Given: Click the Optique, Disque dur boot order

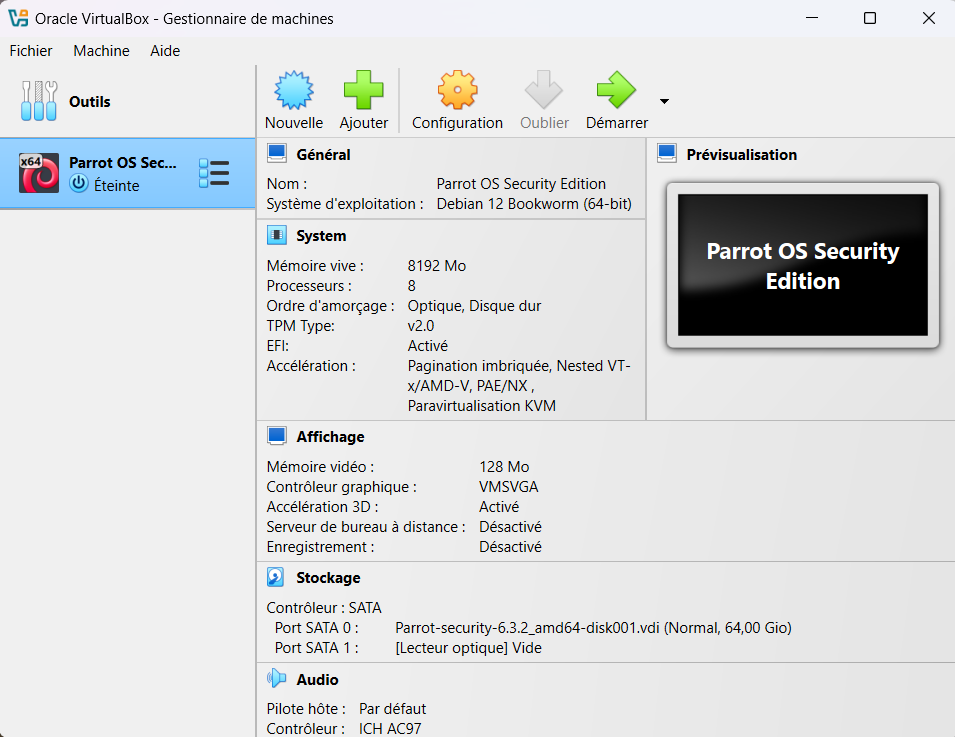Looking at the screenshot, I should tap(474, 306).
